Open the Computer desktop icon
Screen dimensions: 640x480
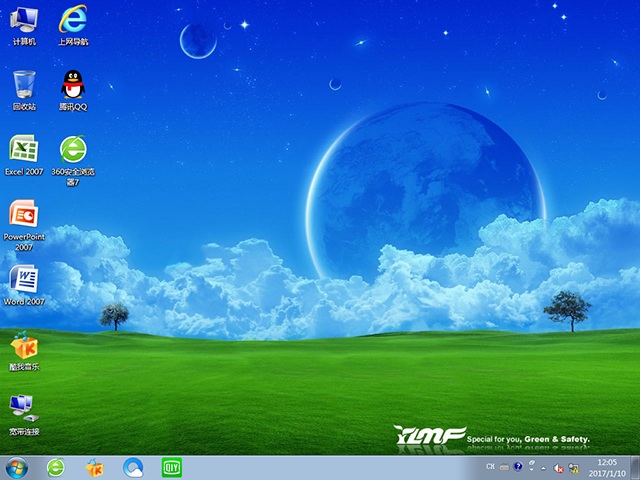(x=23, y=22)
